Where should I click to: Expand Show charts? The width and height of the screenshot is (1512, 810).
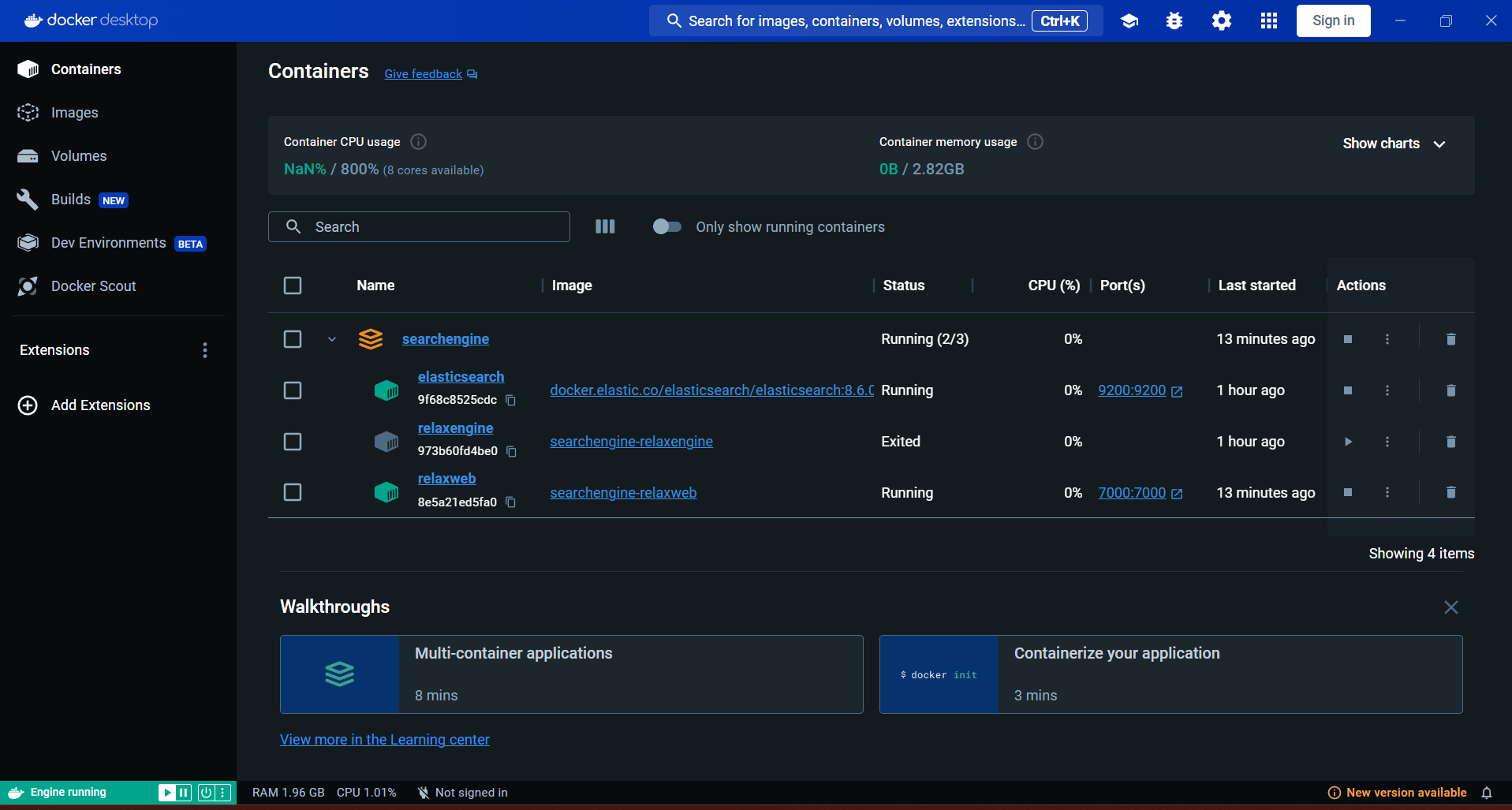tap(1394, 144)
